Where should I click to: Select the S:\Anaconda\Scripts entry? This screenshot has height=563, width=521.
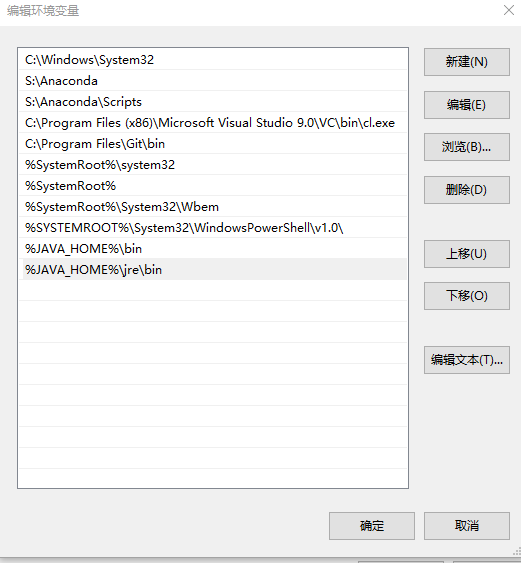coord(213,102)
